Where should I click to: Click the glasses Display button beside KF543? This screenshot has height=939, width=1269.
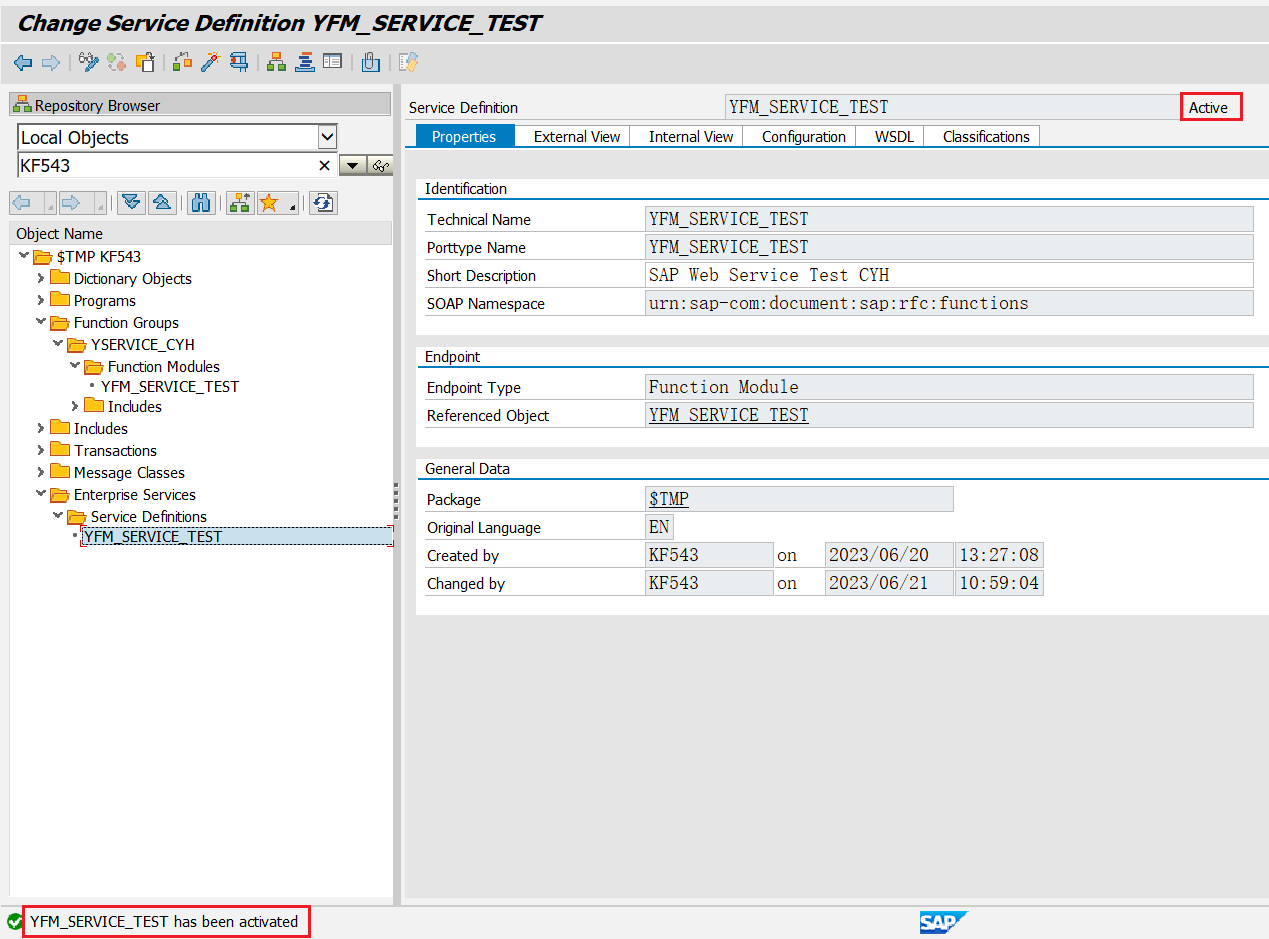point(380,166)
